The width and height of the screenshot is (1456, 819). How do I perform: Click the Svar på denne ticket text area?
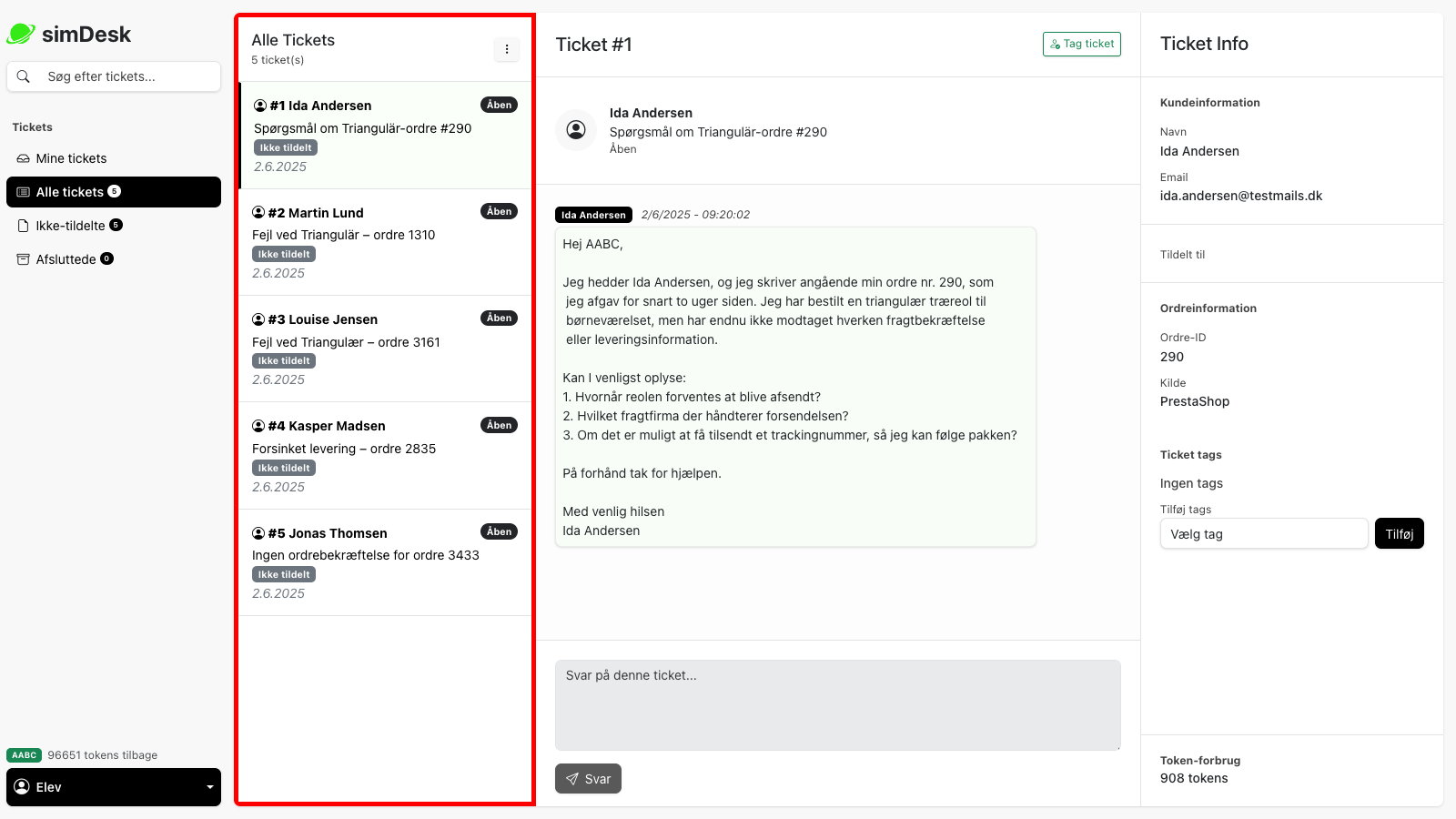[x=837, y=705]
